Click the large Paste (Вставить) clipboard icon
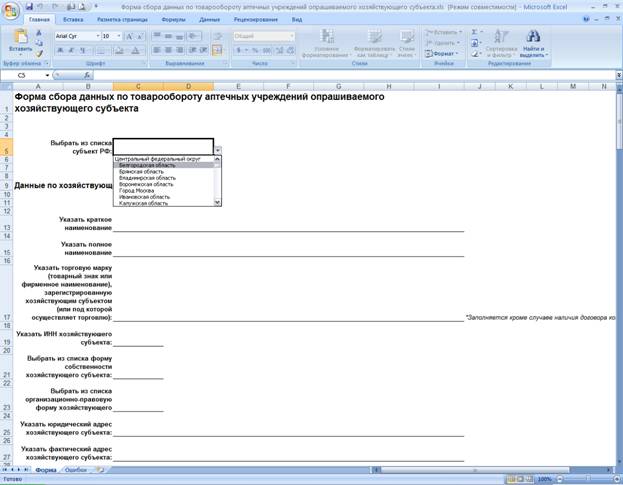This screenshot has width=623, height=485. pyautogui.click(x=20, y=39)
